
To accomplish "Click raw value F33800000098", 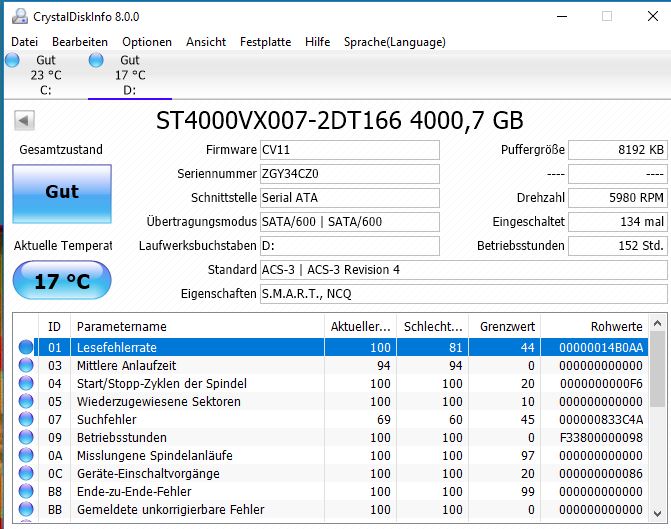I will (x=601, y=438).
